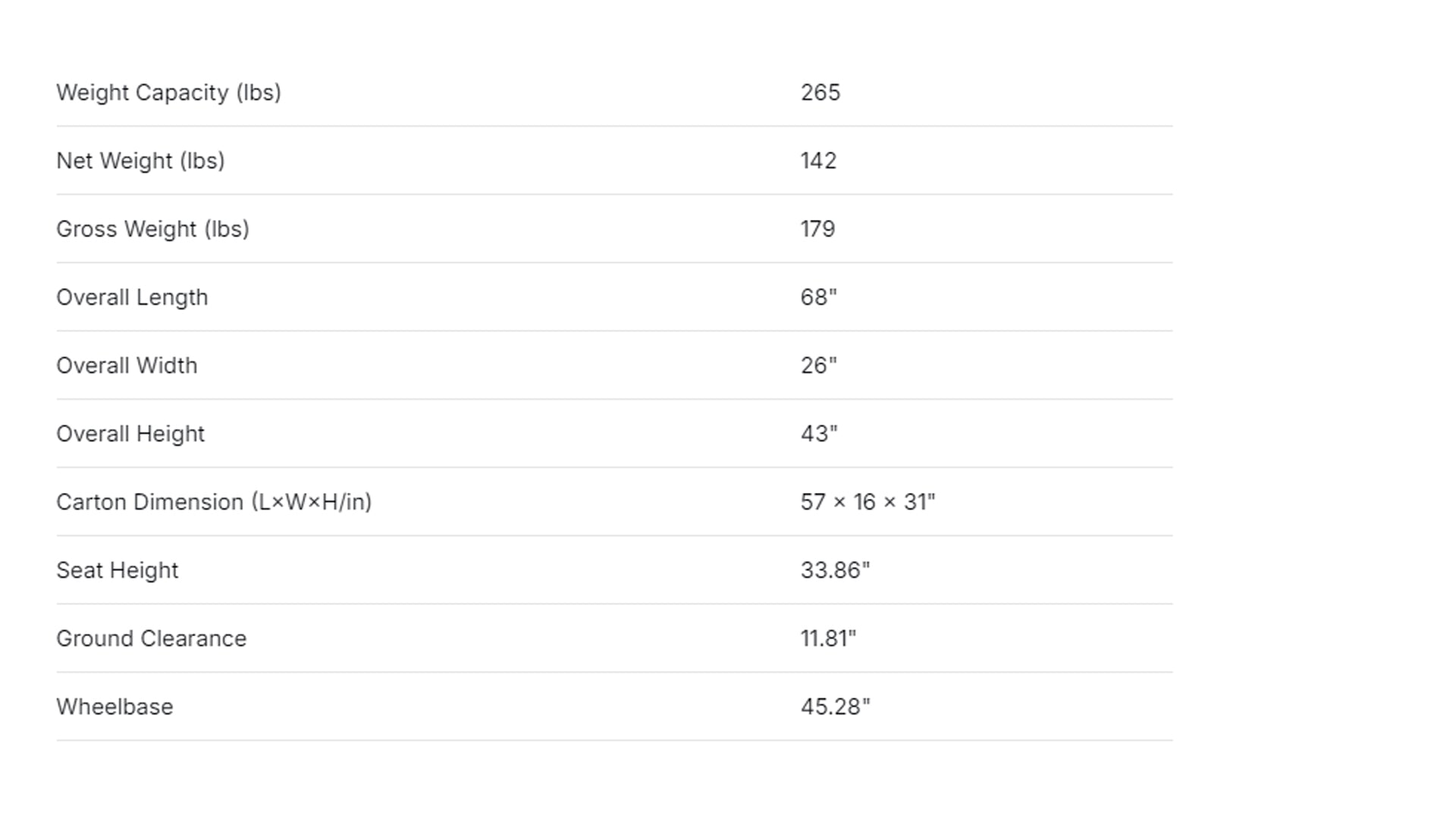Screen dimensions: 1456x819
Task: Click the overall height value 43"
Action: coord(819,434)
